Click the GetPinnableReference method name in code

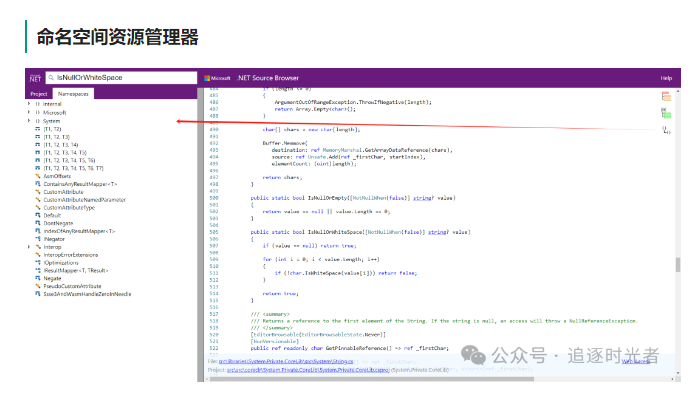coord(356,348)
